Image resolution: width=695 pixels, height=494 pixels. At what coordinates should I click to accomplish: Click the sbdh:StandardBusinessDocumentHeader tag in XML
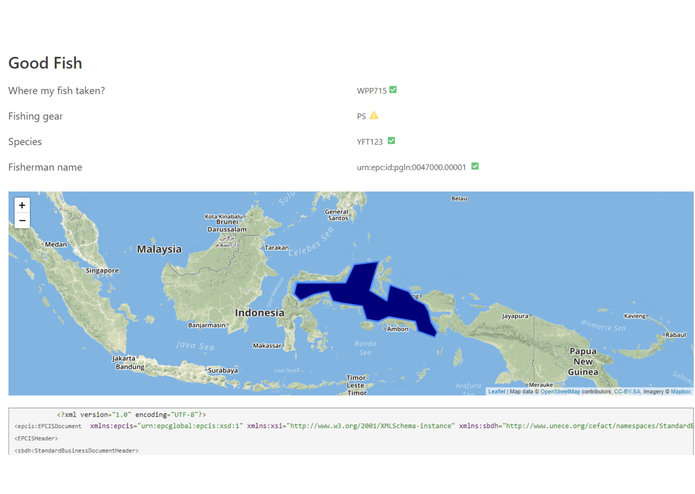77,451
